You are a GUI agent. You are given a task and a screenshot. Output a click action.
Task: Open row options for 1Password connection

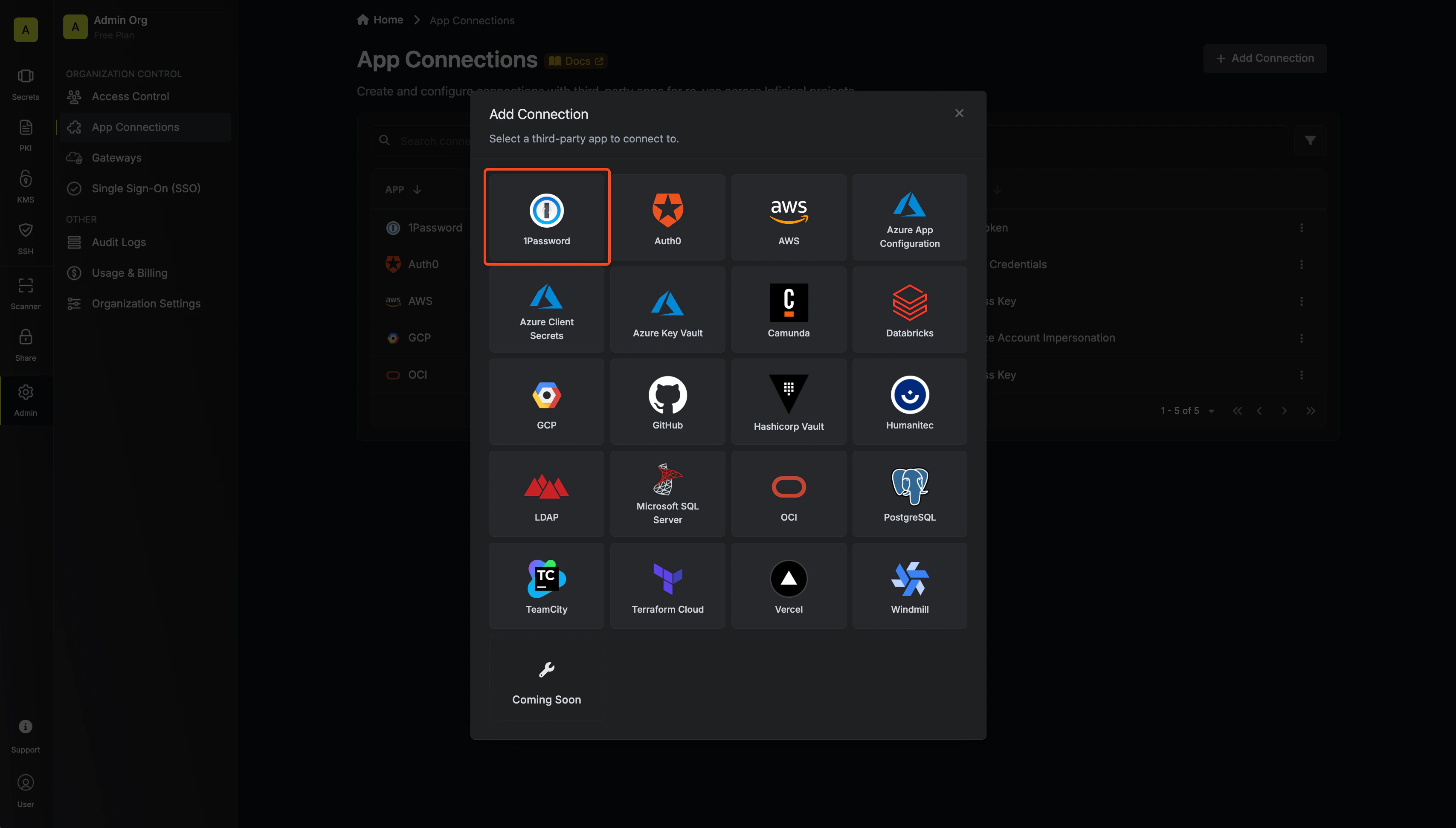coord(1301,228)
